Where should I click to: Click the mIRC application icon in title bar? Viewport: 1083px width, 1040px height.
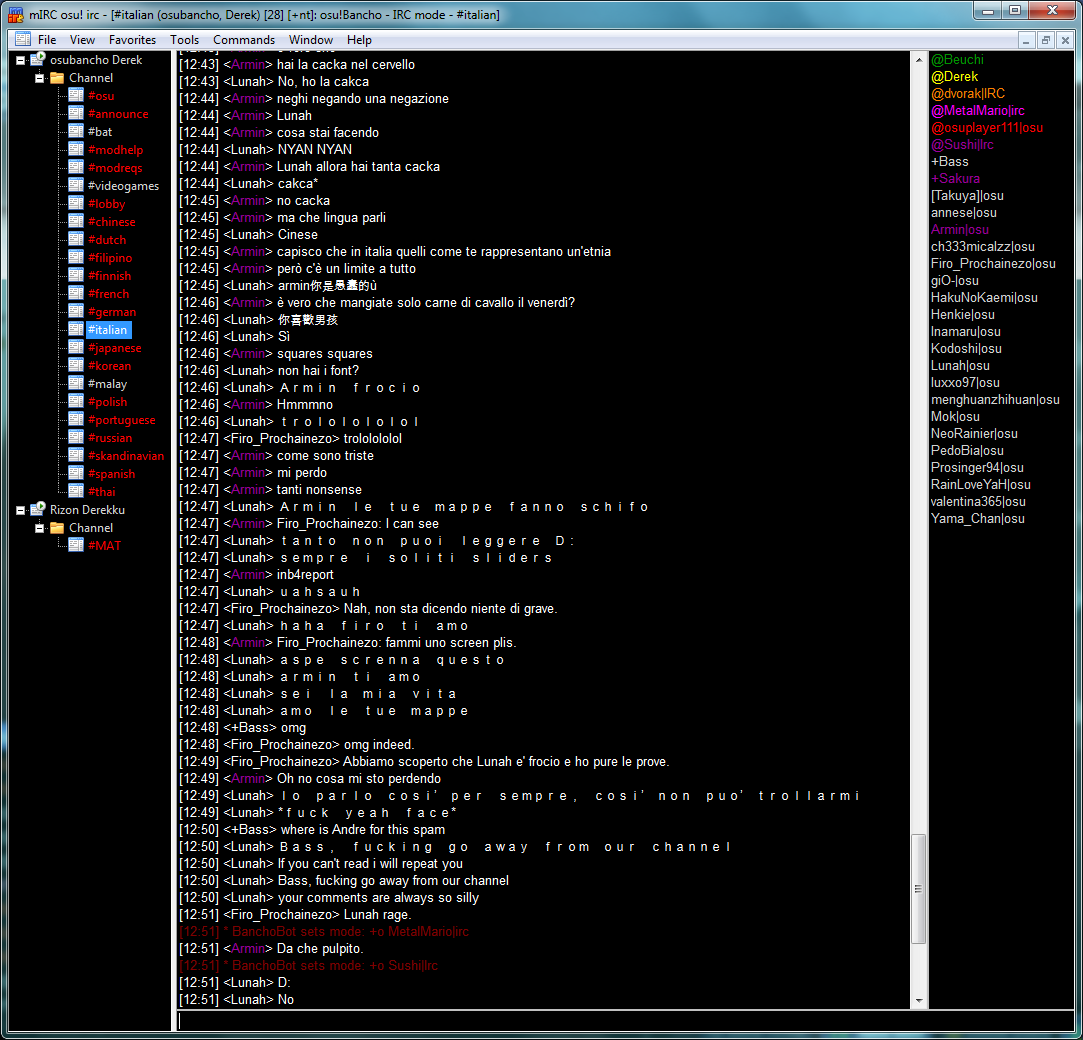point(15,14)
